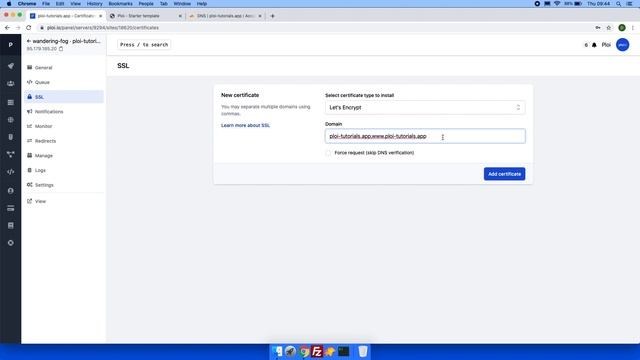Open Manage in site menu

pos(64,156)
